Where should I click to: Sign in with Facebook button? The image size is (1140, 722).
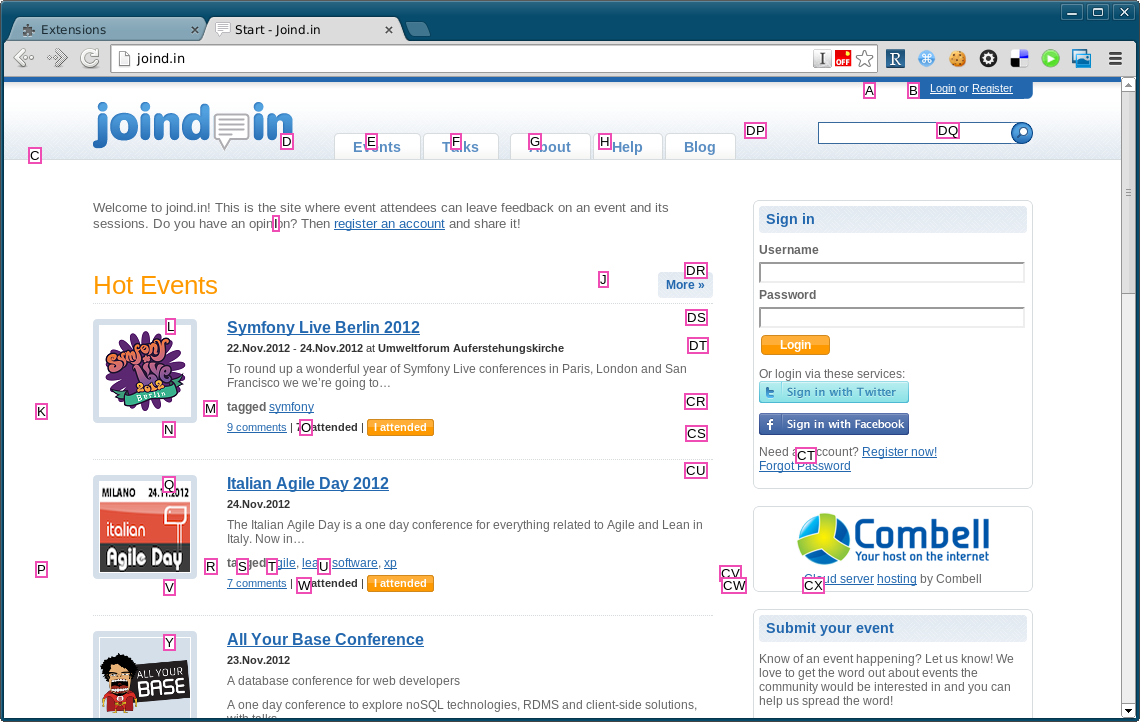click(x=834, y=424)
